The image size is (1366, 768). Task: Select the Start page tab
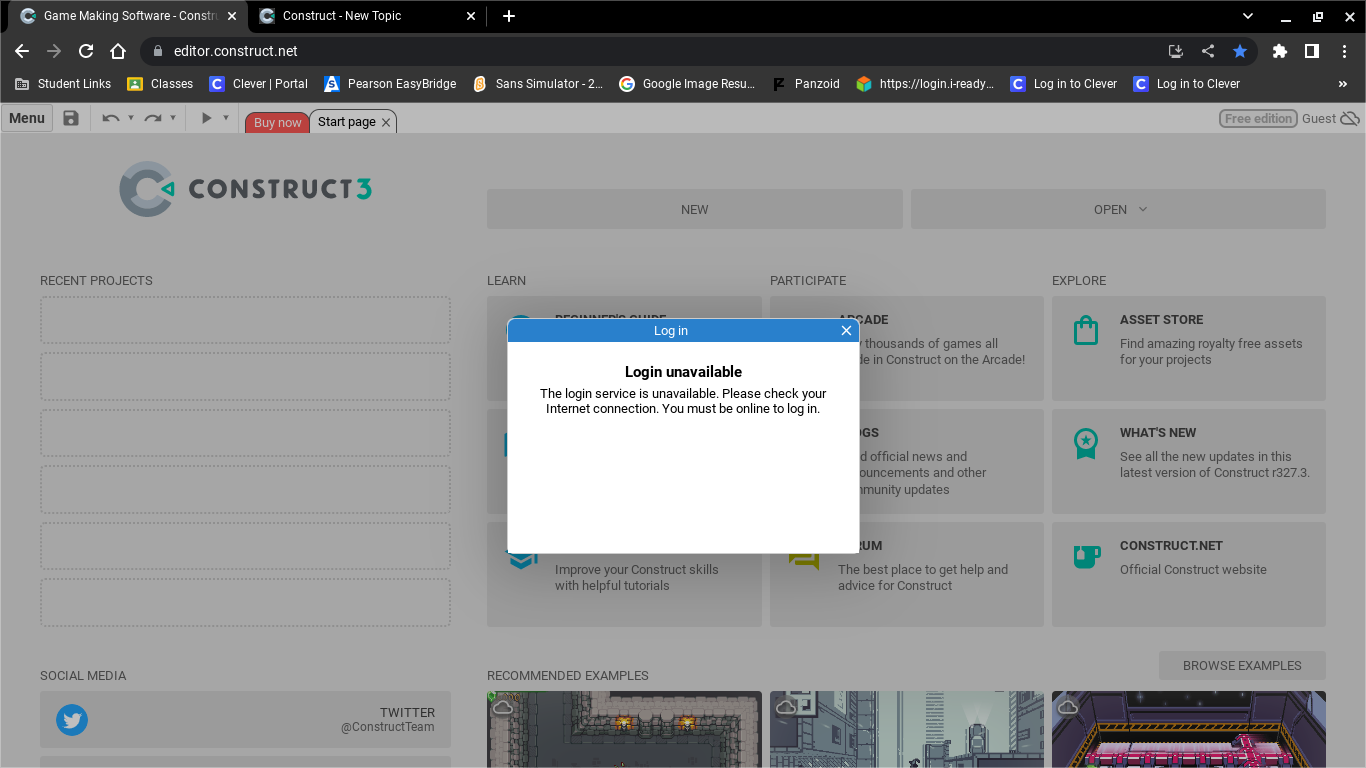347,122
